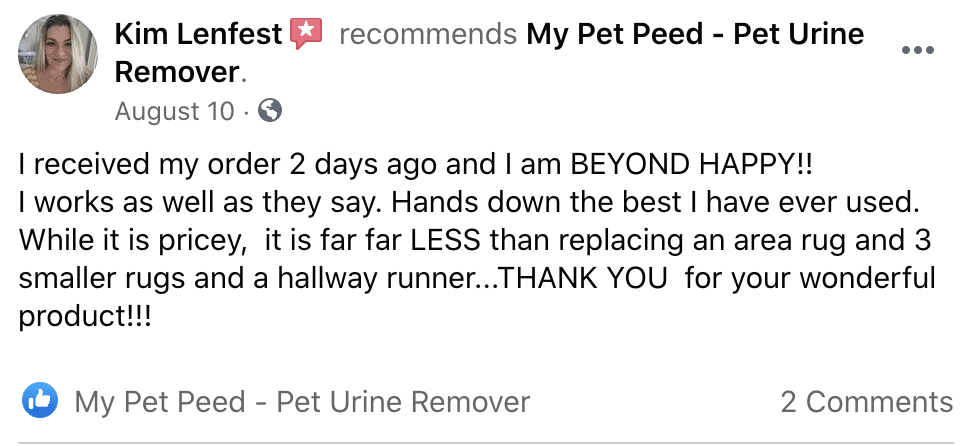Click the blue thumbs-up reaction icon
970x446 pixels.
coord(40,400)
